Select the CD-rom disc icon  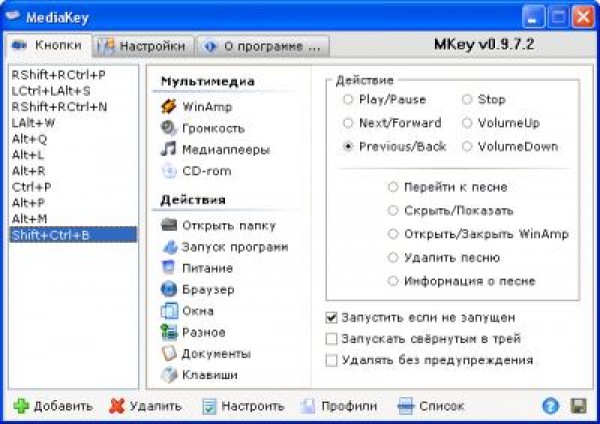click(169, 171)
